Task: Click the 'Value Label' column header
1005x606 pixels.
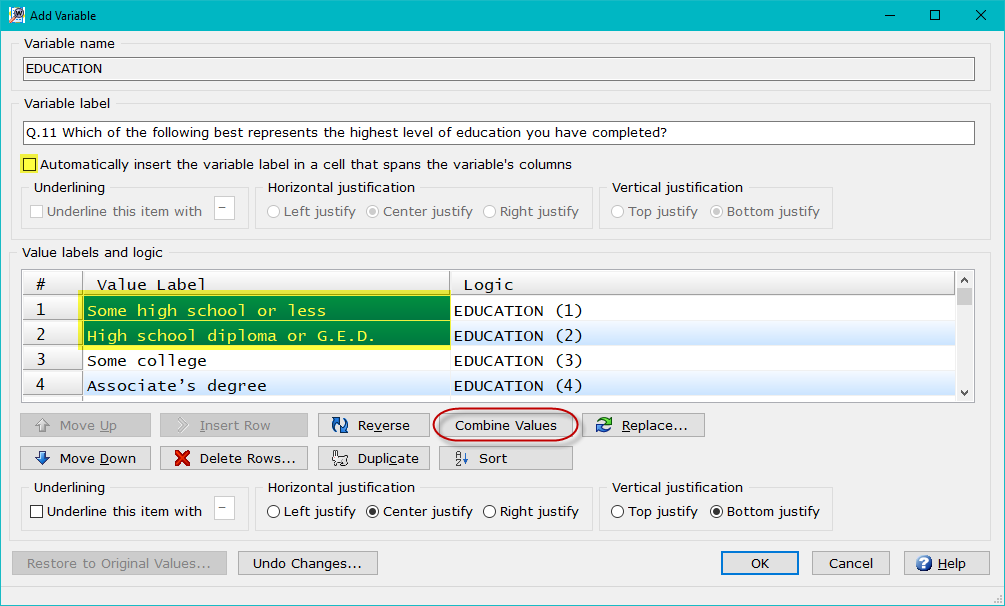Action: (x=266, y=284)
